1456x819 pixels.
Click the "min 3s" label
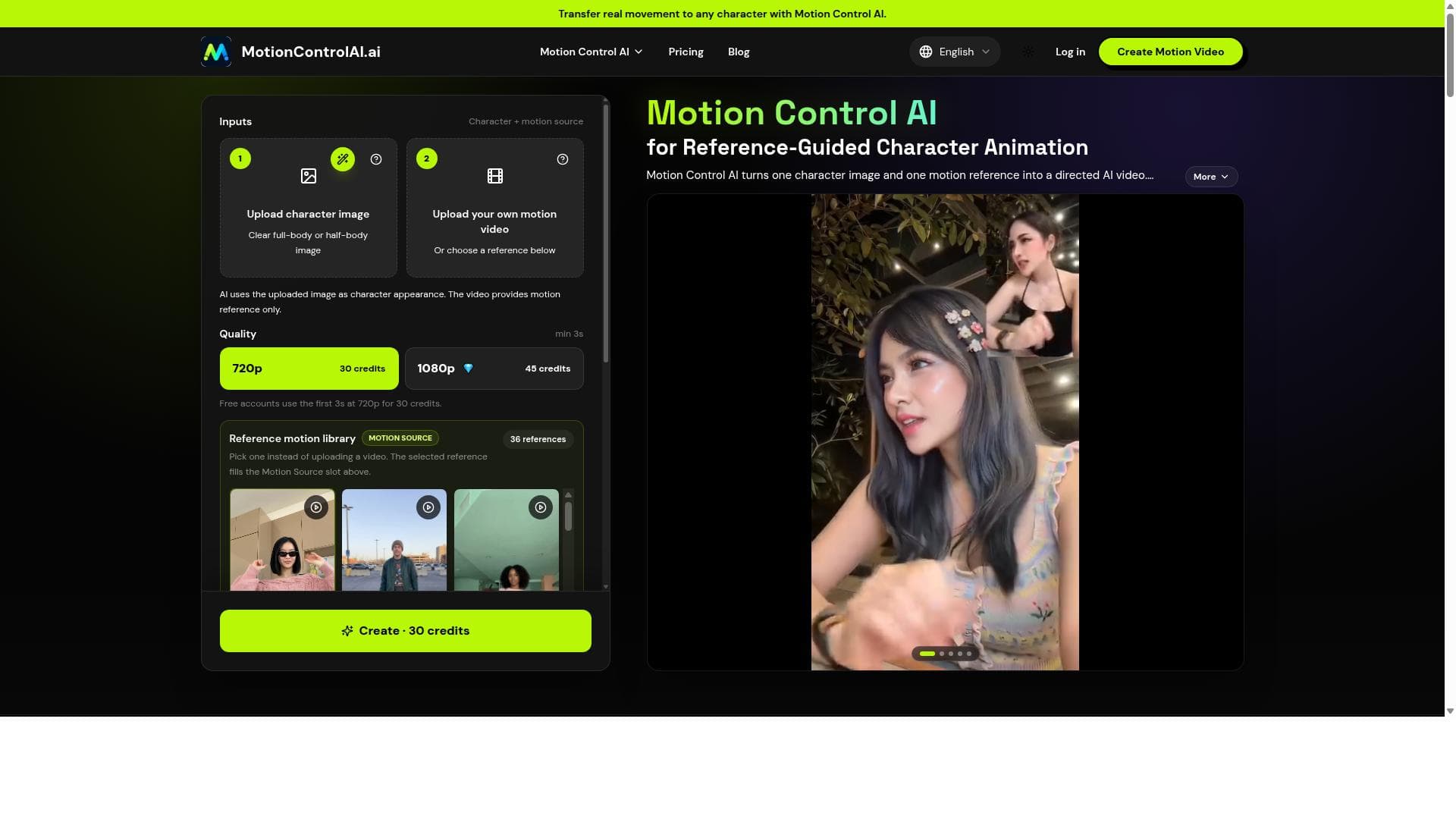pos(569,334)
